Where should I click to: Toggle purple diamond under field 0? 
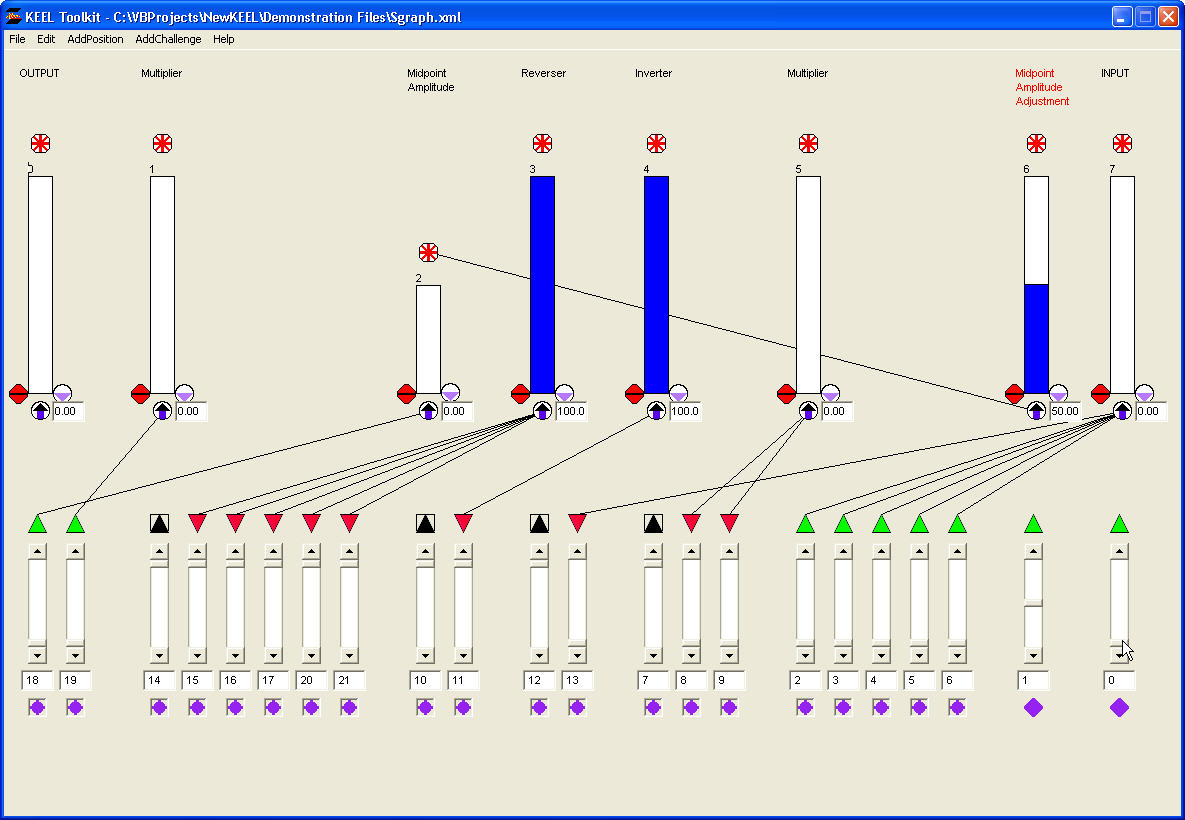point(1119,707)
